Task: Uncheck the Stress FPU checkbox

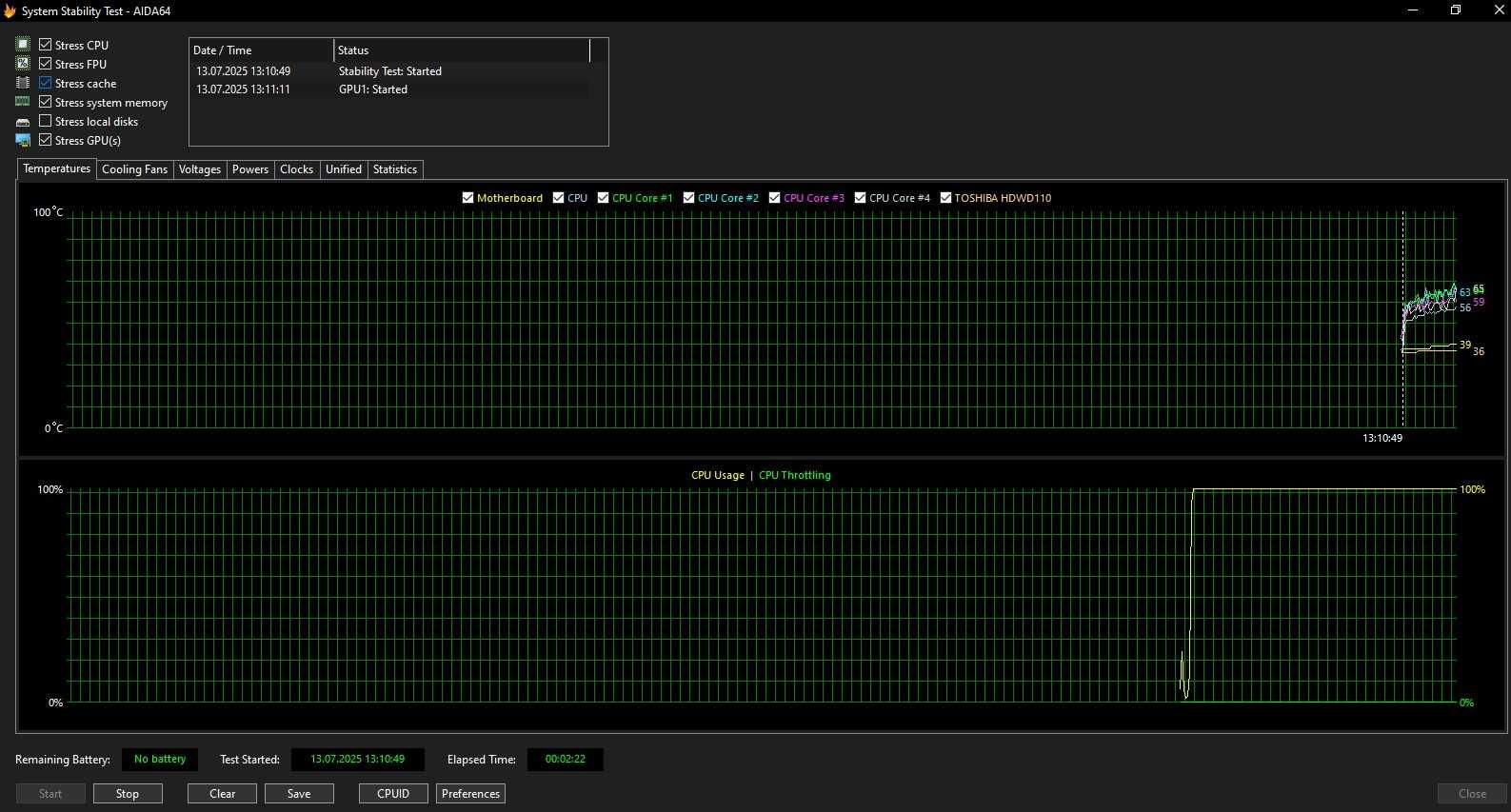Action: click(x=45, y=64)
